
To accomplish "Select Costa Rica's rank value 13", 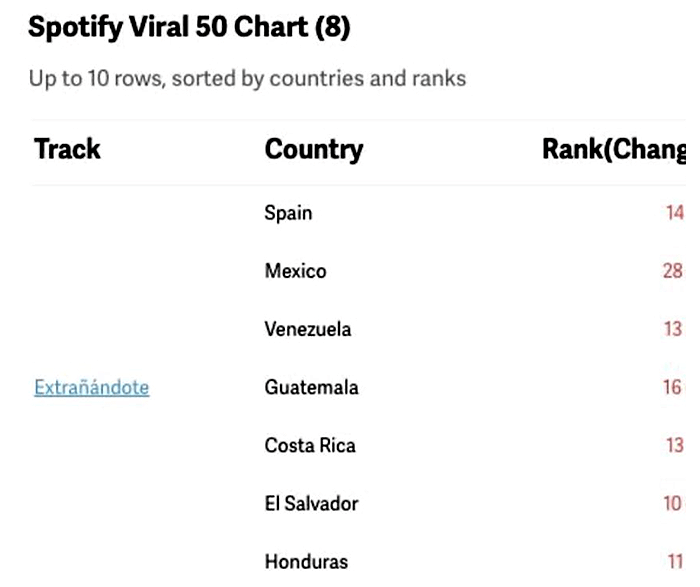I will (673, 445).
